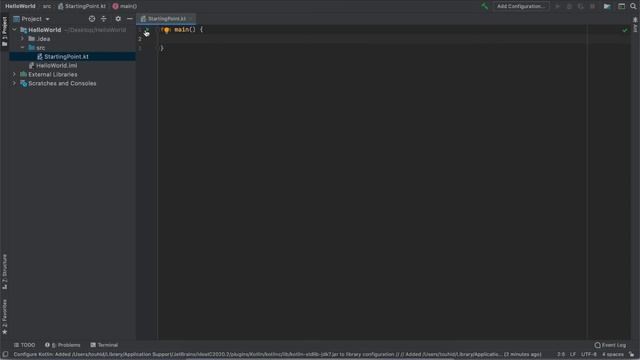Click the 4 spaces indent setting
Screen dimensions: 640x360
(613, 354)
